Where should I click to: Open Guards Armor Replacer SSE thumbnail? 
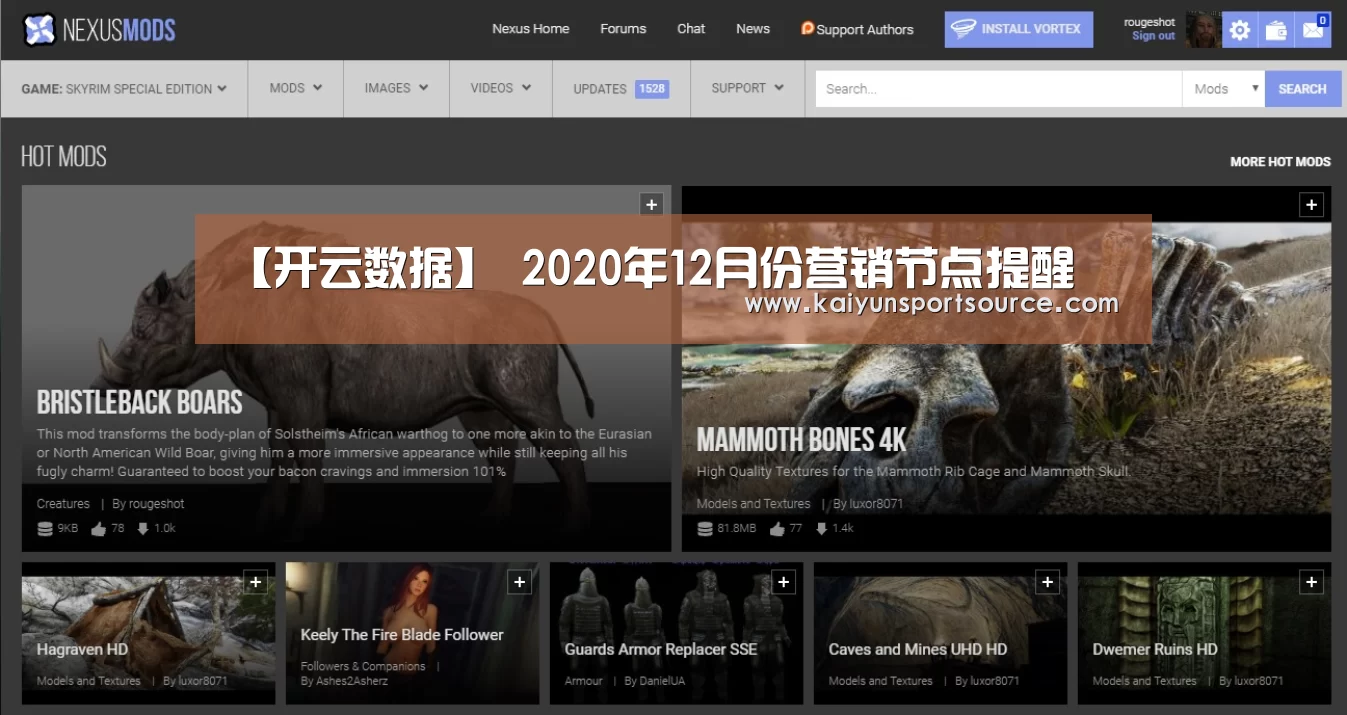point(676,633)
